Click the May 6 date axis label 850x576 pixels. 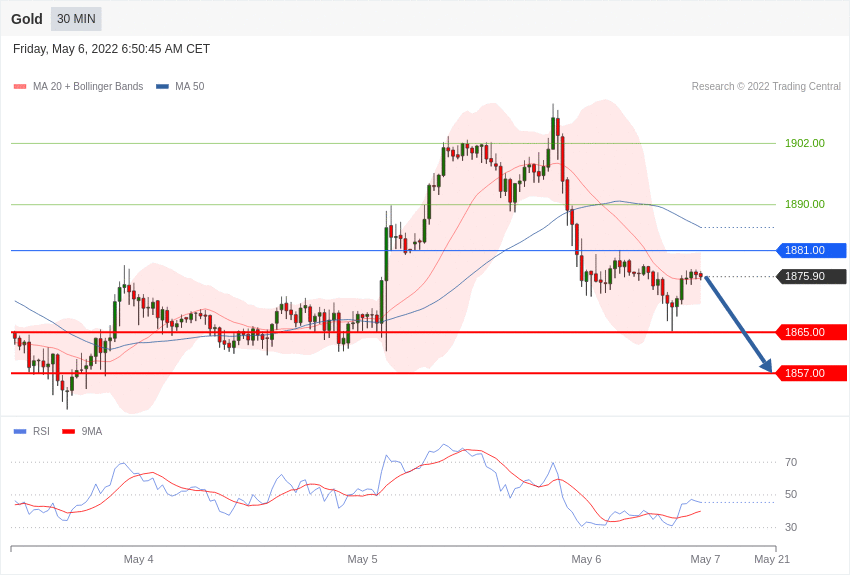(586, 559)
